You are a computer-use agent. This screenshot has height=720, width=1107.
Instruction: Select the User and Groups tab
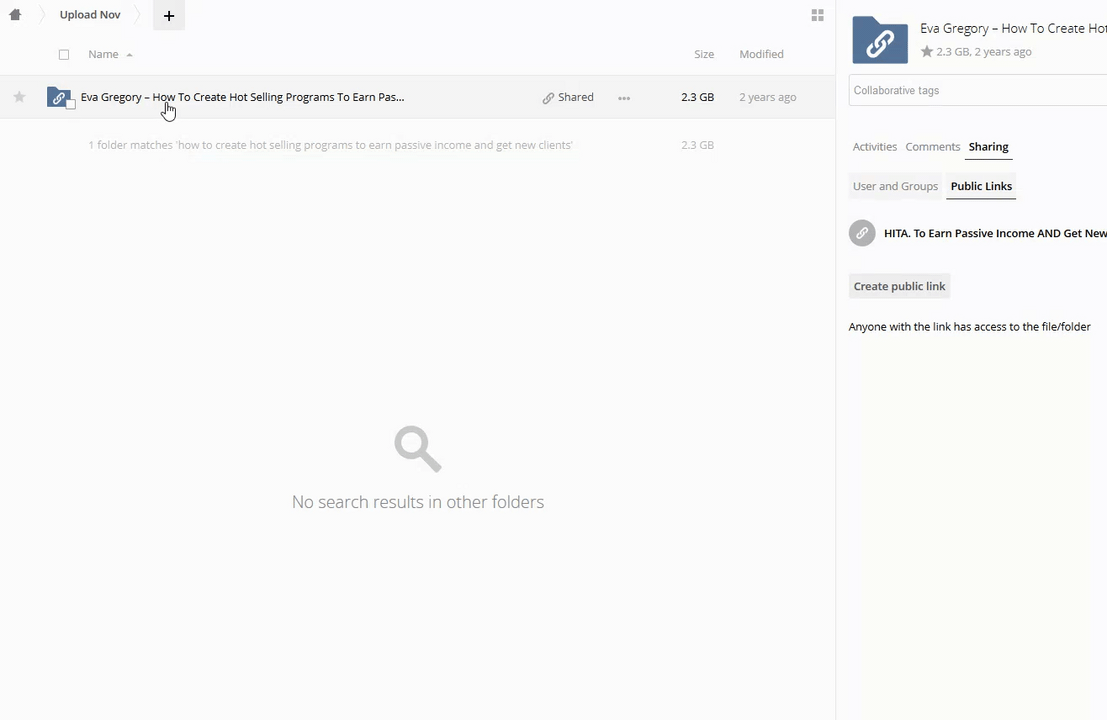pyautogui.click(x=895, y=186)
